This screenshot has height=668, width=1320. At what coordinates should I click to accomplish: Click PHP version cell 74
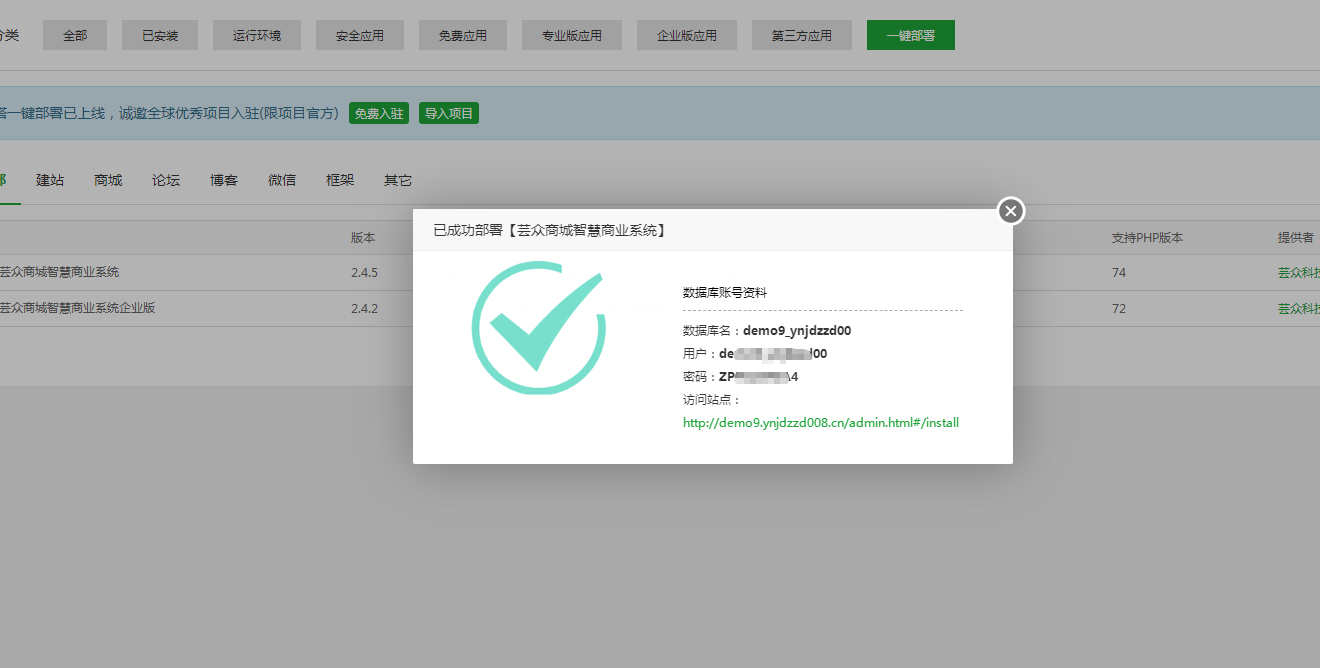[x=1119, y=272]
